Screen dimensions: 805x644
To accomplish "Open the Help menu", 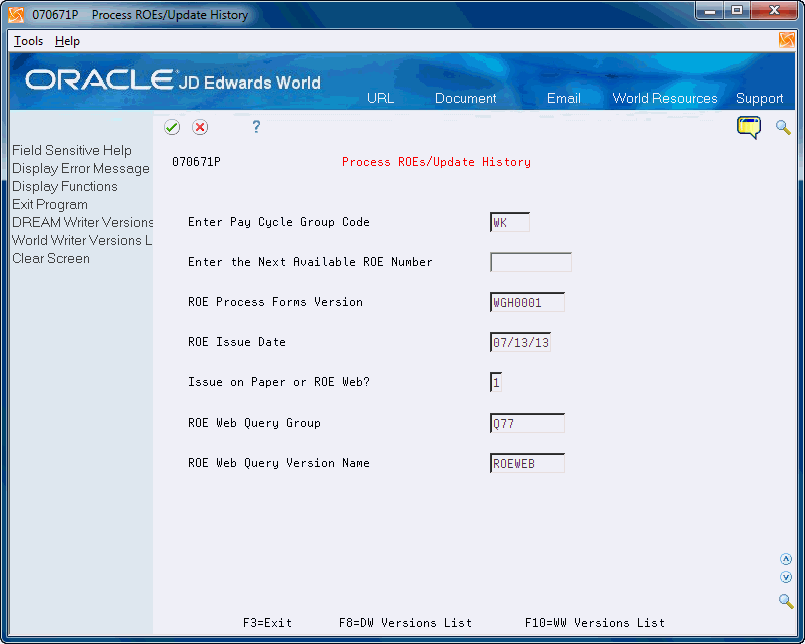I will coord(67,41).
